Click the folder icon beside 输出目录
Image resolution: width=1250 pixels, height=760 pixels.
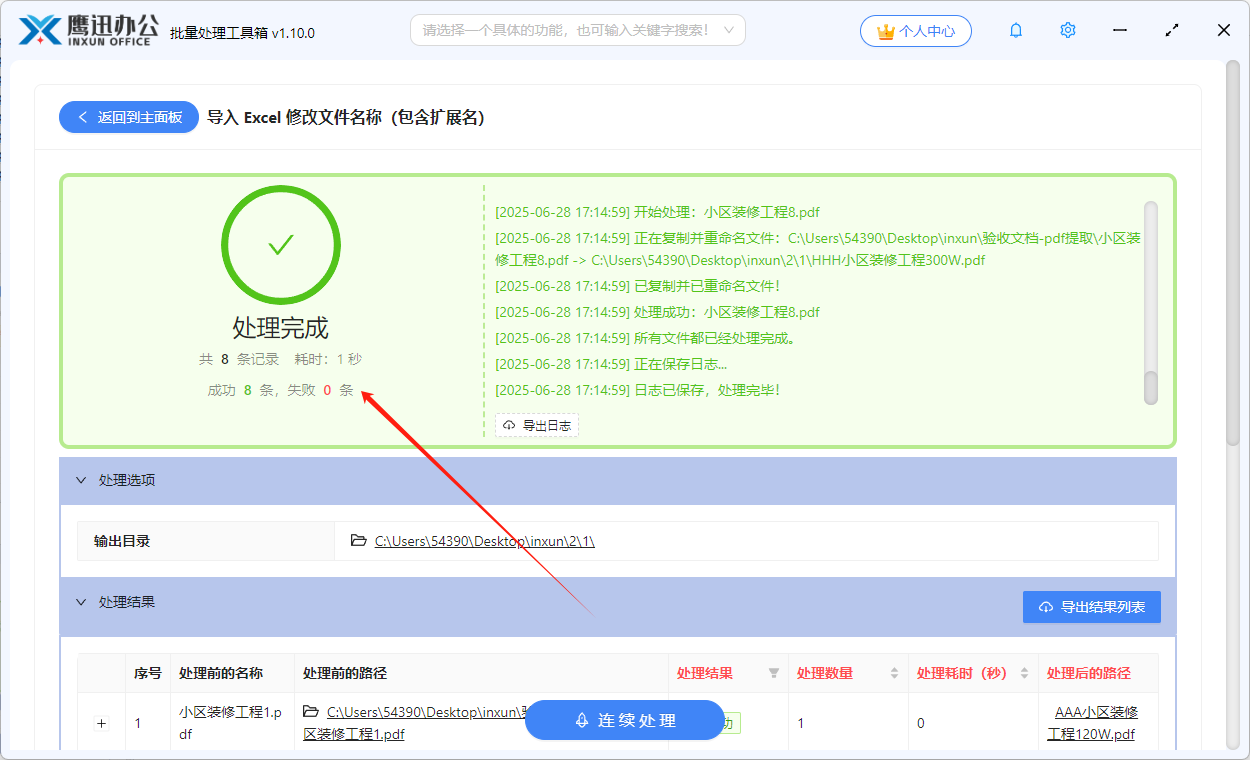(x=357, y=541)
